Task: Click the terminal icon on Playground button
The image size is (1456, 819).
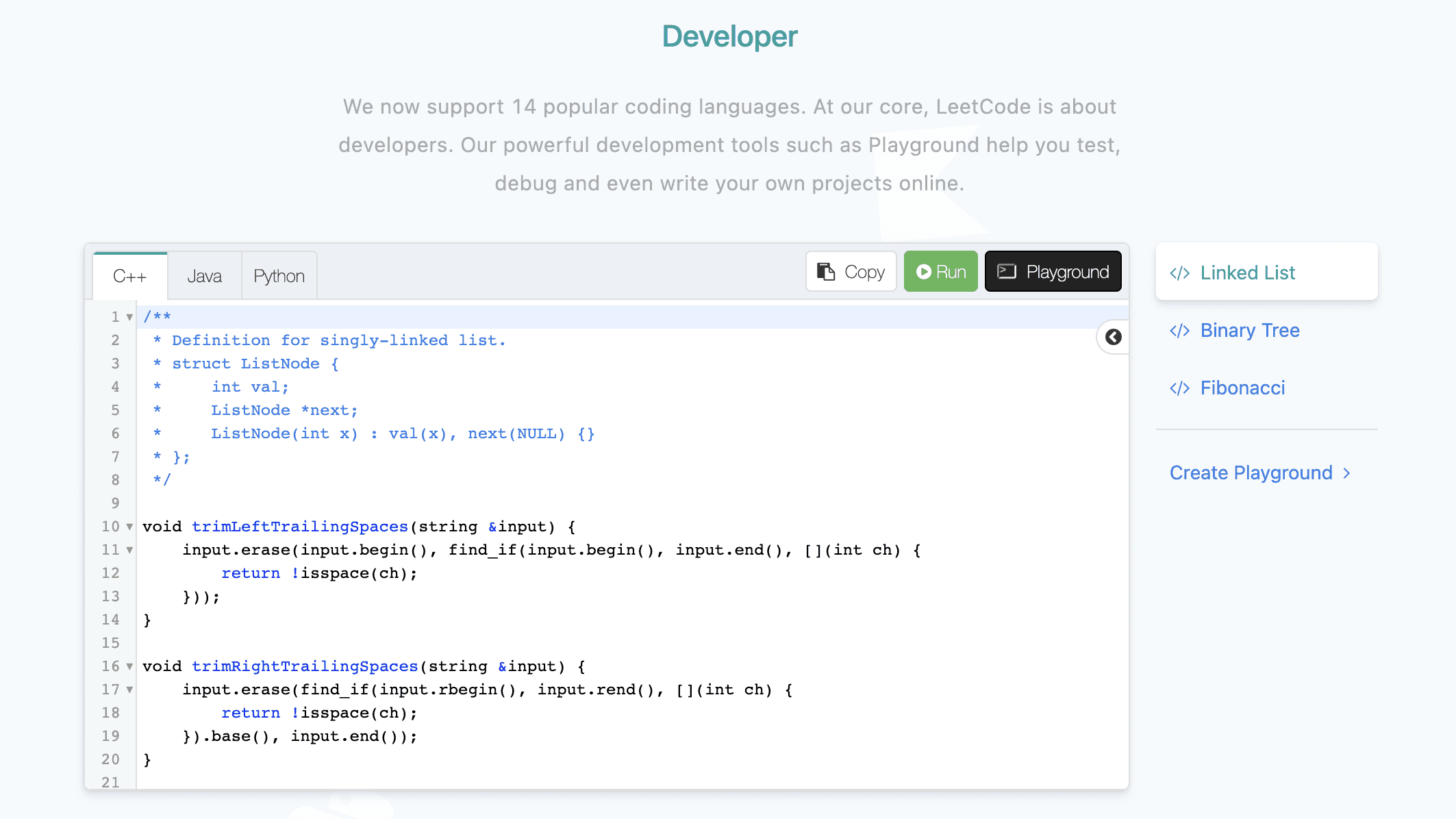Action: [1006, 272]
